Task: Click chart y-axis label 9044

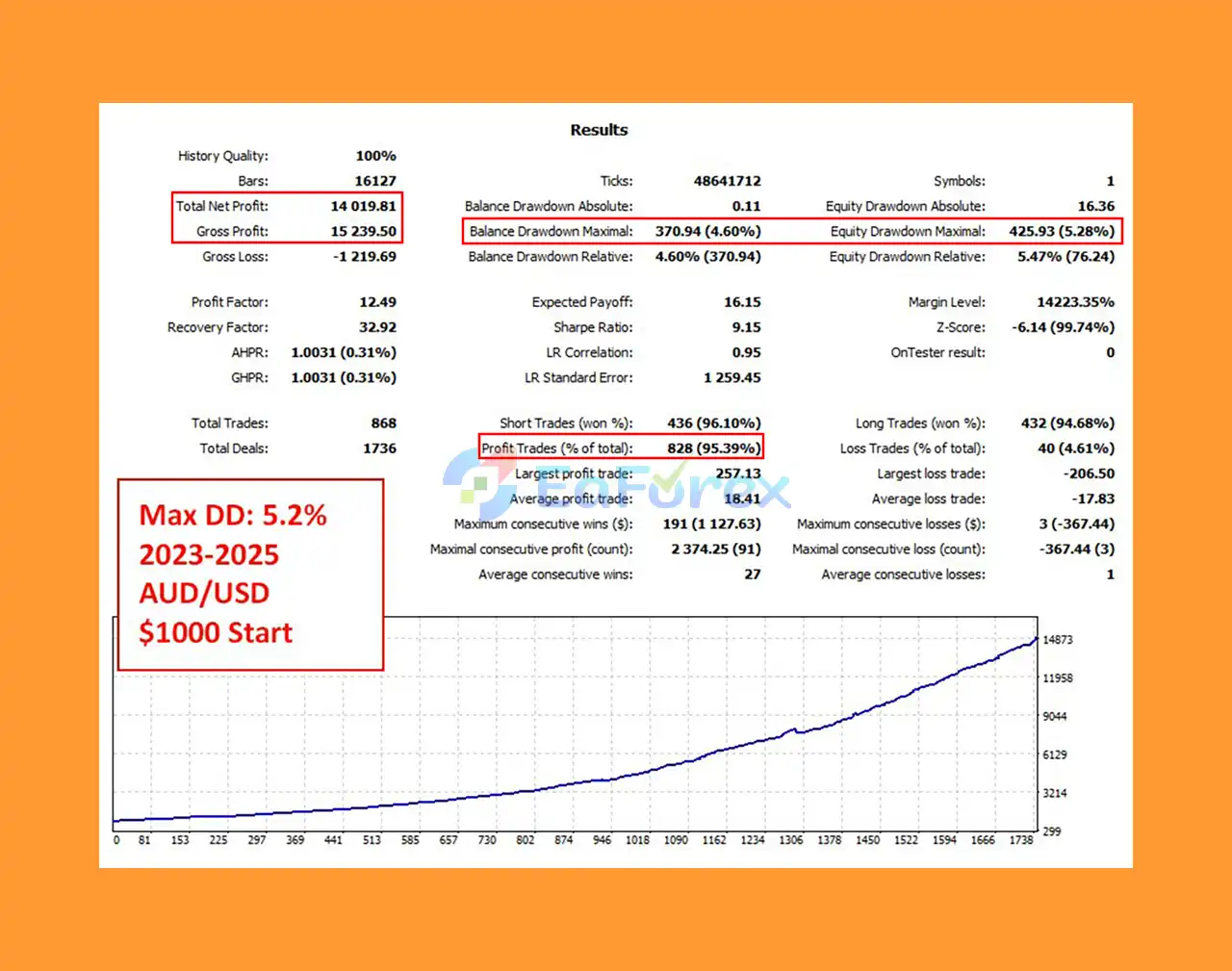Action: click(x=1055, y=717)
